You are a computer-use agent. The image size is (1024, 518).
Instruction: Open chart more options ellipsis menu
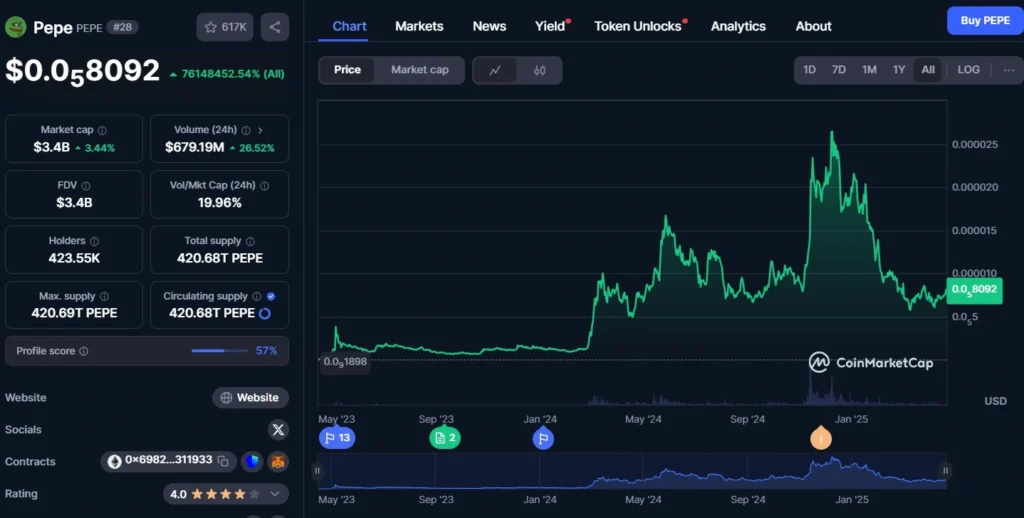point(1009,71)
